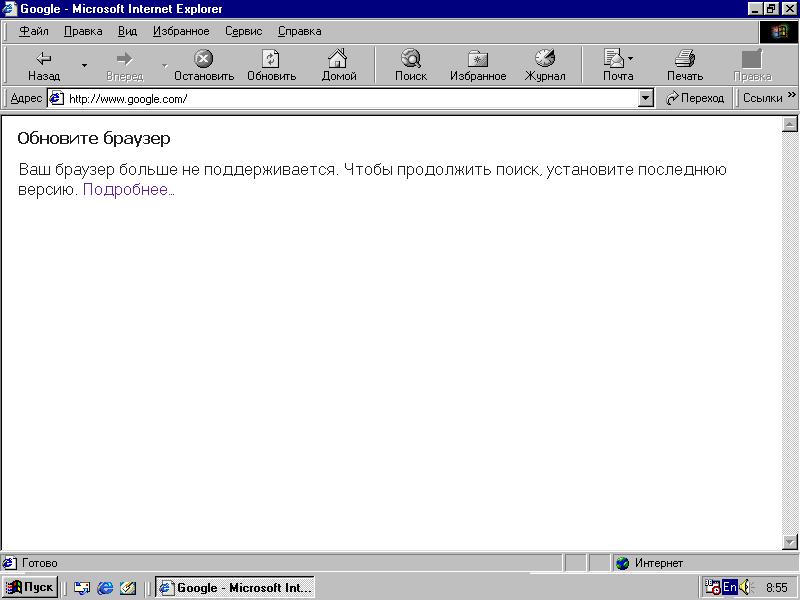Open the address bar URL dropdown
This screenshot has width=800, height=600.
(x=644, y=97)
